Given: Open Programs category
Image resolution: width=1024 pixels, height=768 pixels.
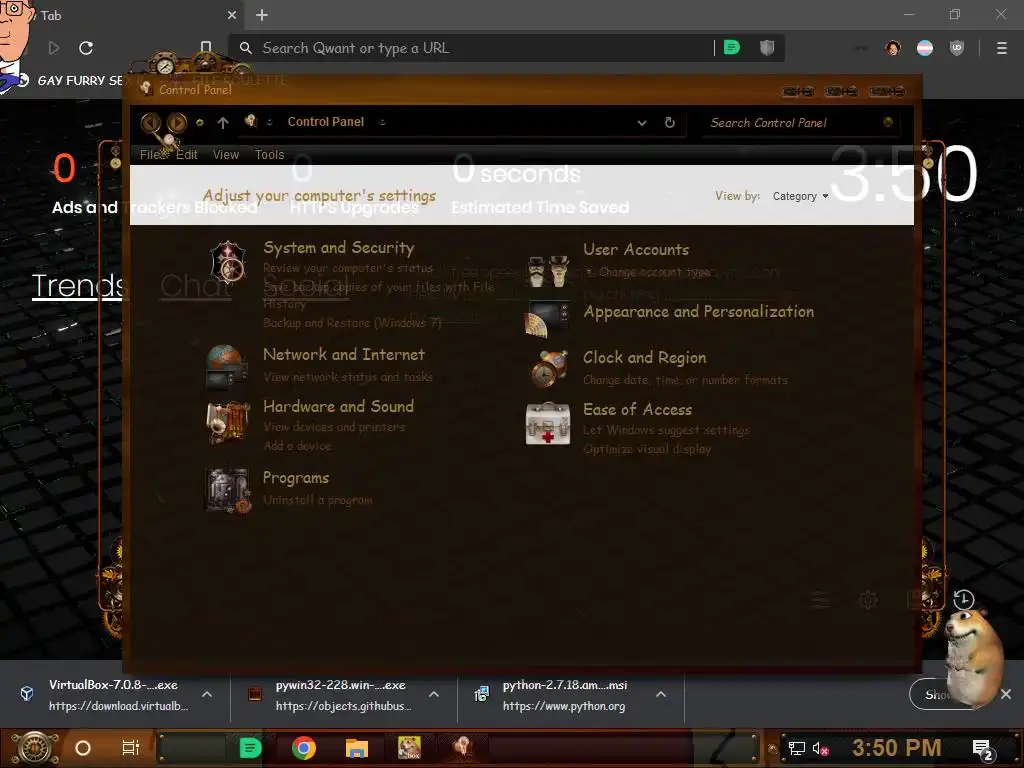Looking at the screenshot, I should 296,478.
